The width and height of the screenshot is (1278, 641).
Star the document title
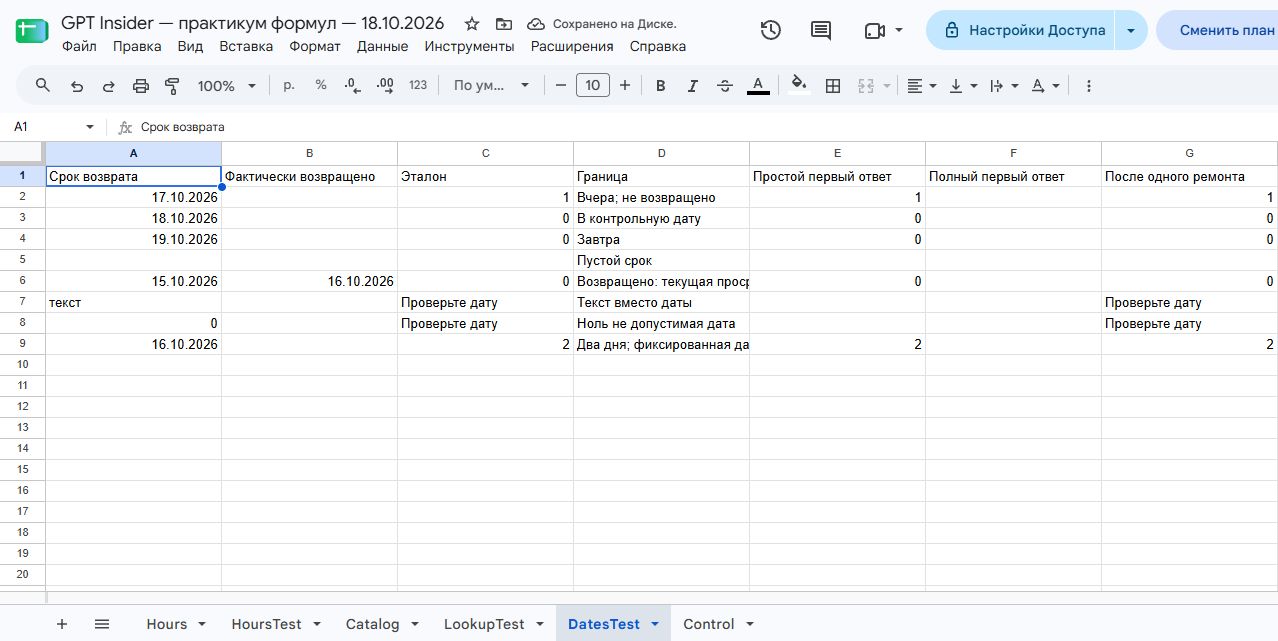[472, 23]
